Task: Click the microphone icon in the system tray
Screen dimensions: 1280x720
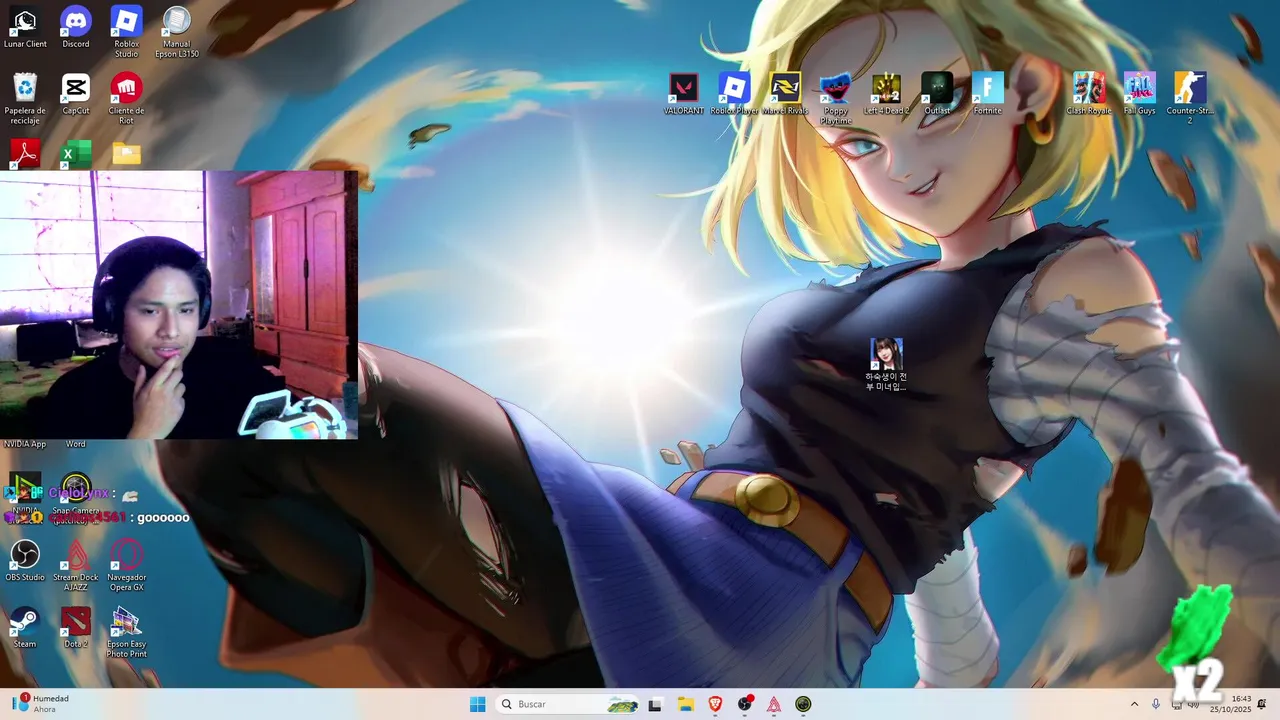Action: pyautogui.click(x=1156, y=704)
